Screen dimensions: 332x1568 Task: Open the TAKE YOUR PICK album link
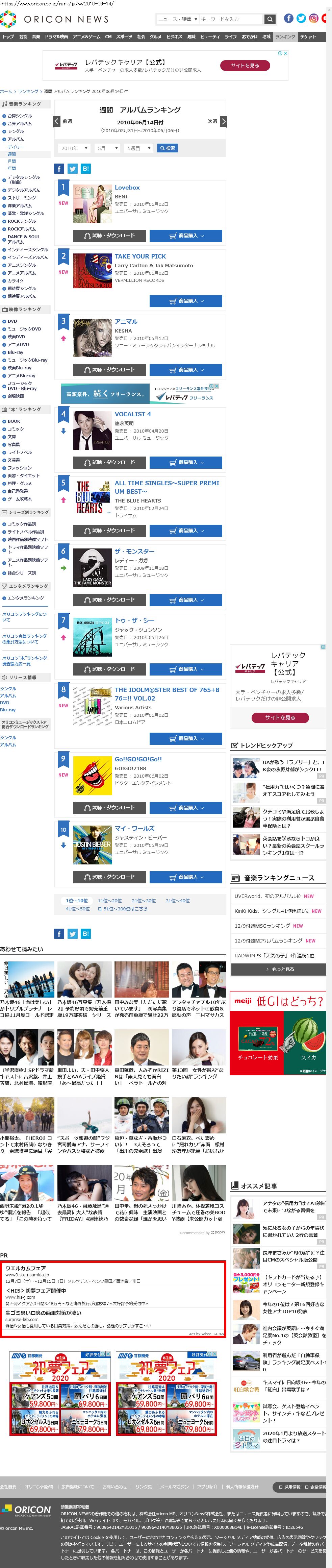point(140,256)
